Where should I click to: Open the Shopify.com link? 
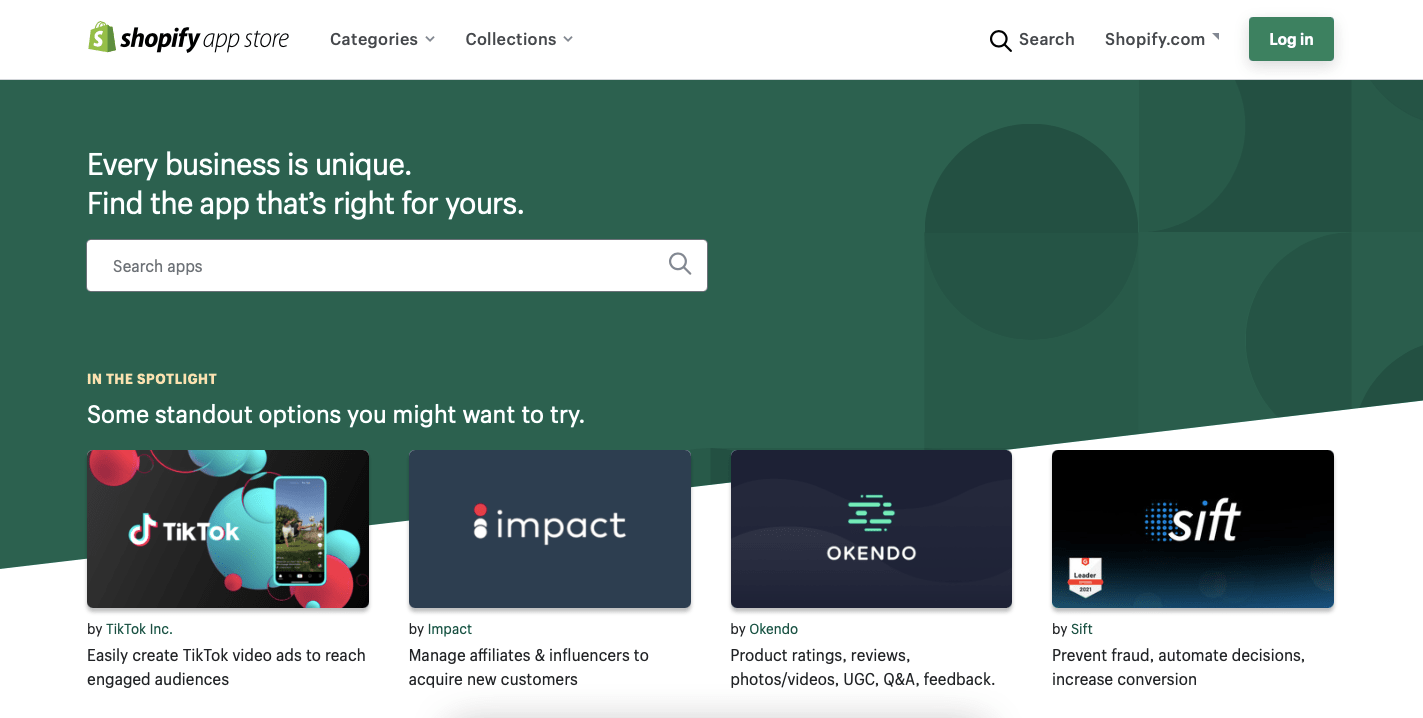coord(1155,39)
